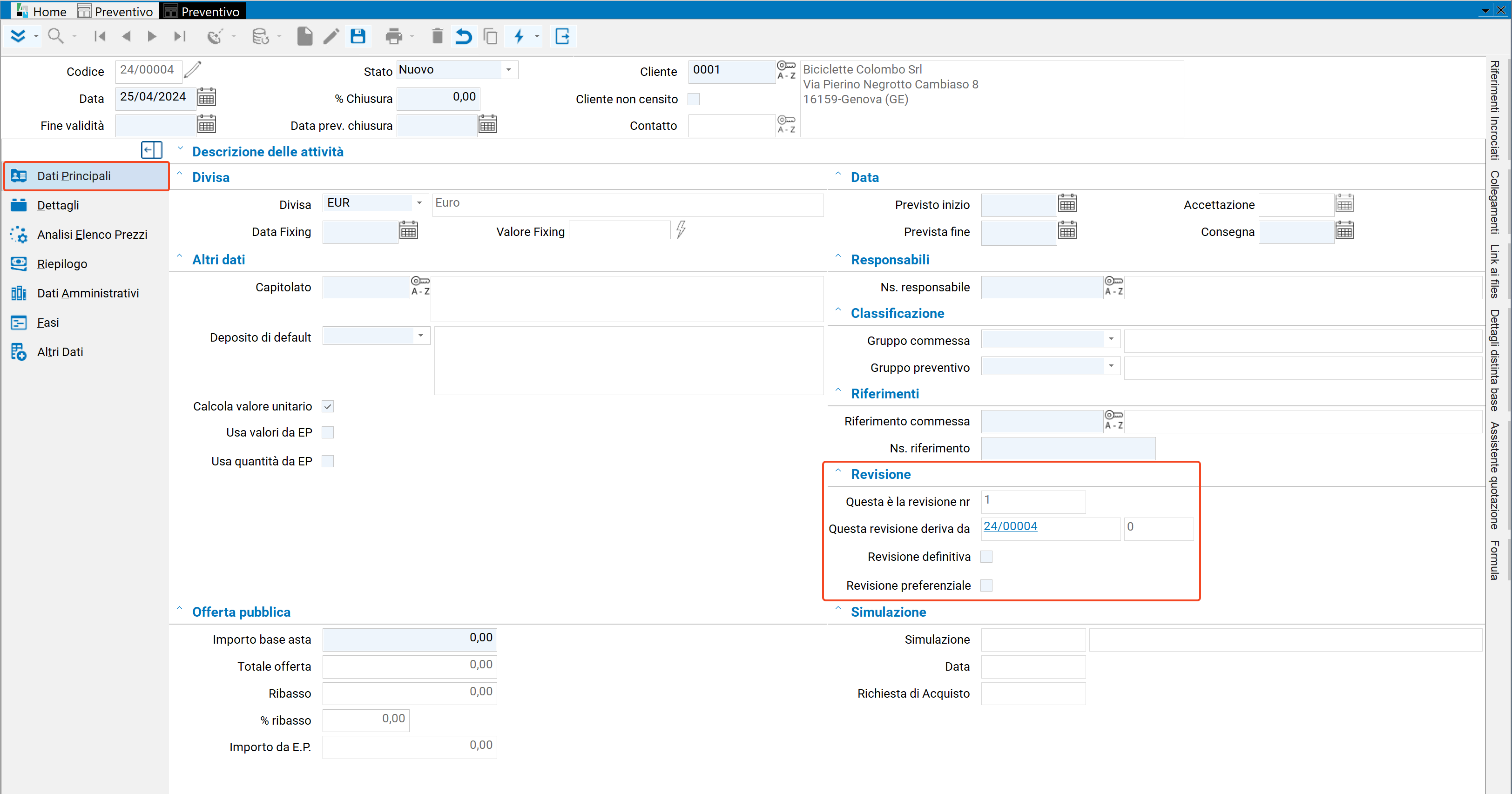
Task: Tick Revisione definitiva checkbox
Action: (987, 556)
